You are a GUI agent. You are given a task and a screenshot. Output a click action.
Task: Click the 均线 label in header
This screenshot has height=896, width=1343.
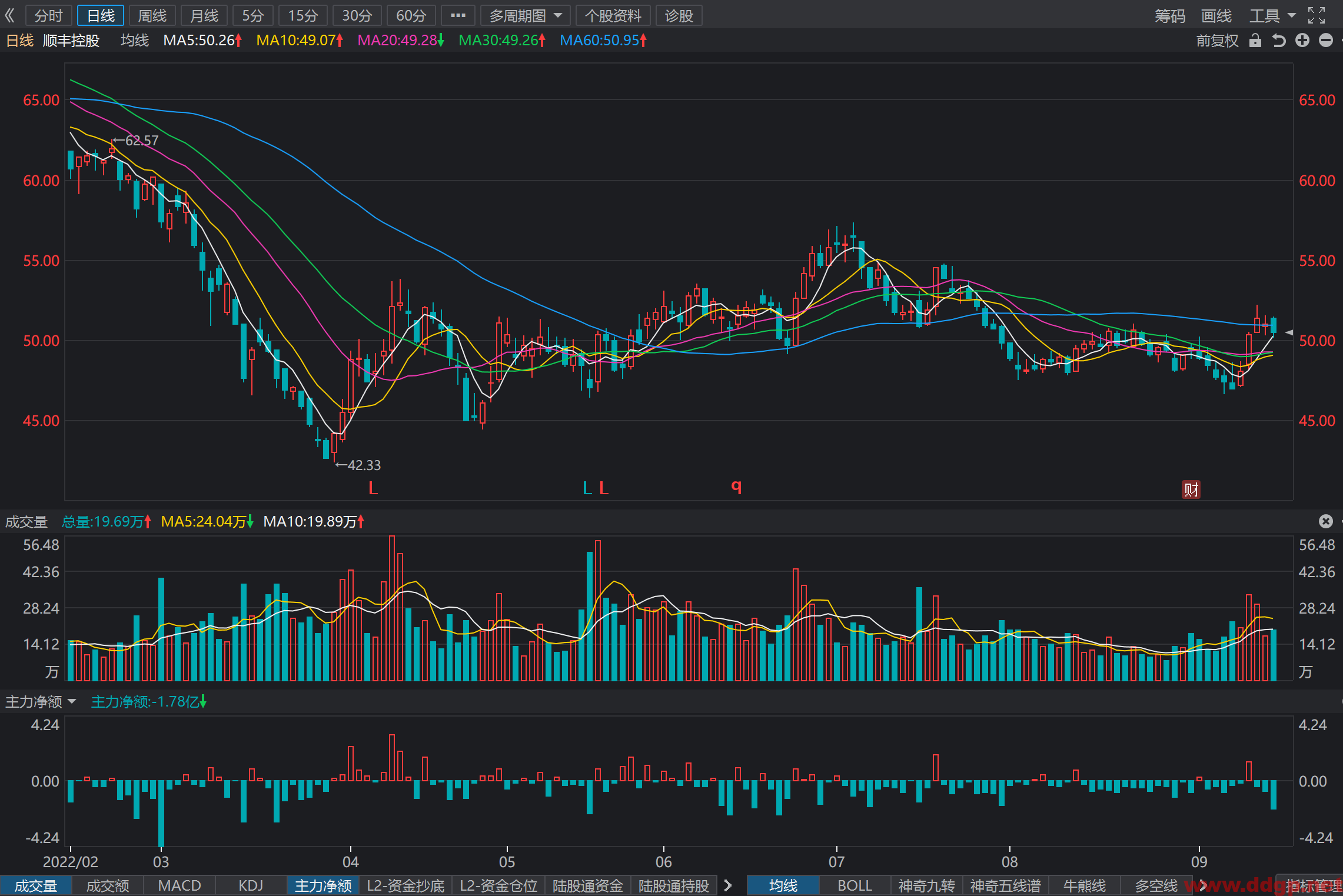tap(135, 40)
